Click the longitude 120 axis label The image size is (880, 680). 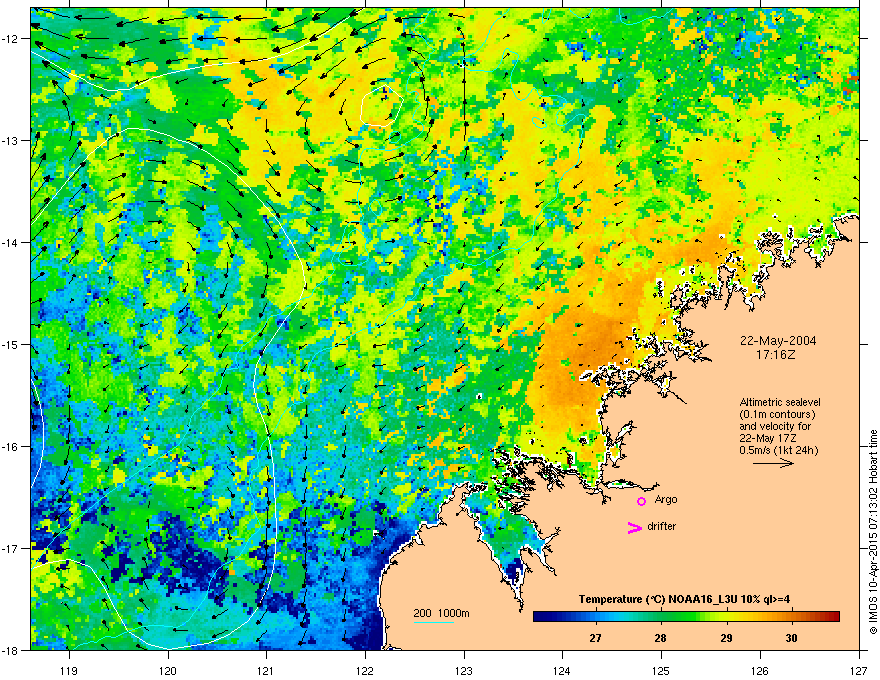(168, 670)
